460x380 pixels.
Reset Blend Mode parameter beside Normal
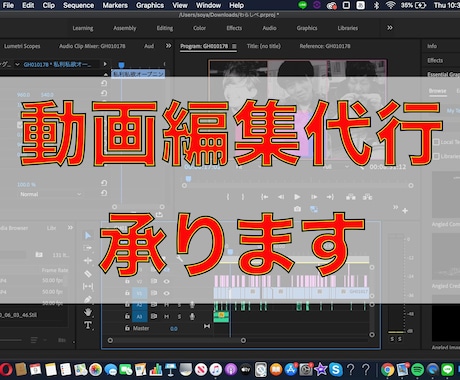tap(104, 193)
